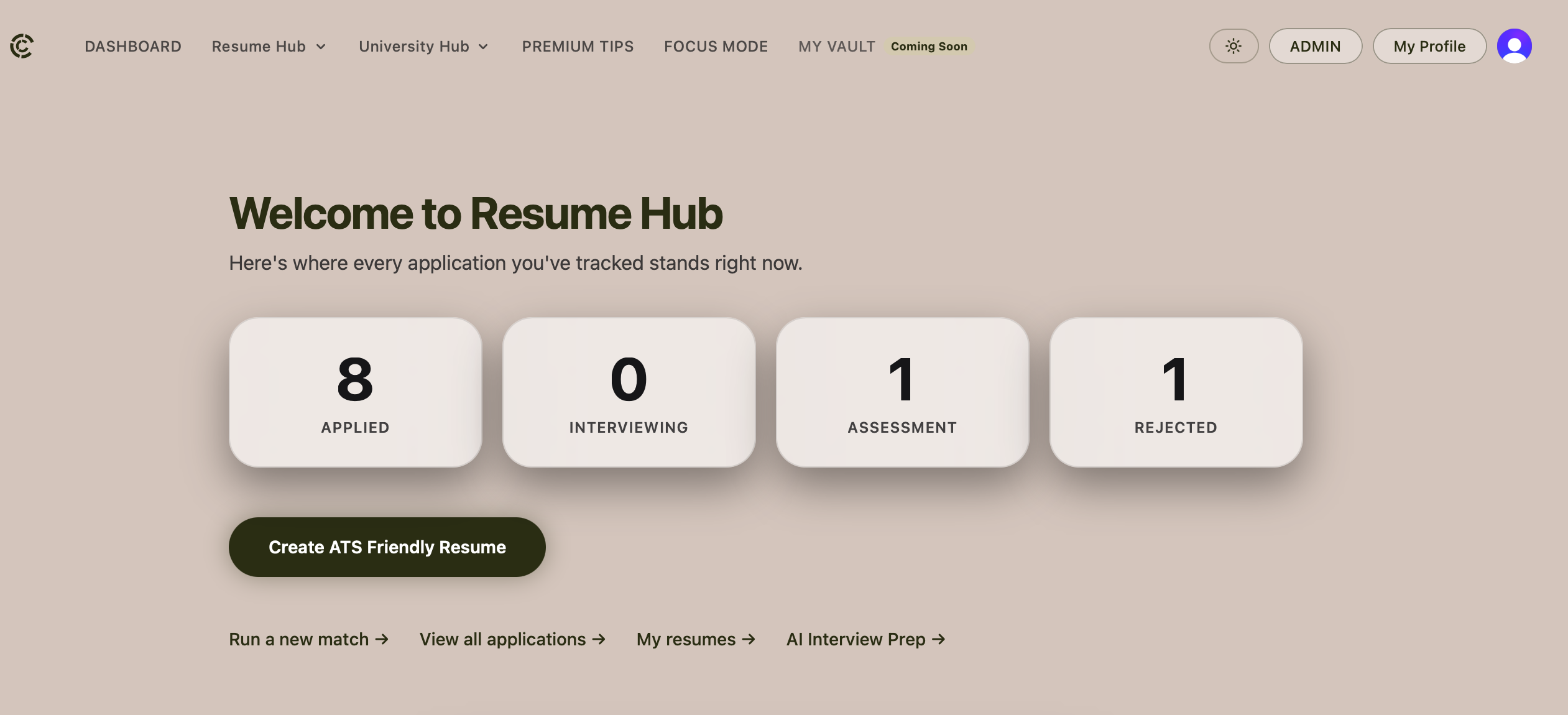Expand the University Hub dropdown
The width and height of the screenshot is (1568, 715).
[423, 47]
